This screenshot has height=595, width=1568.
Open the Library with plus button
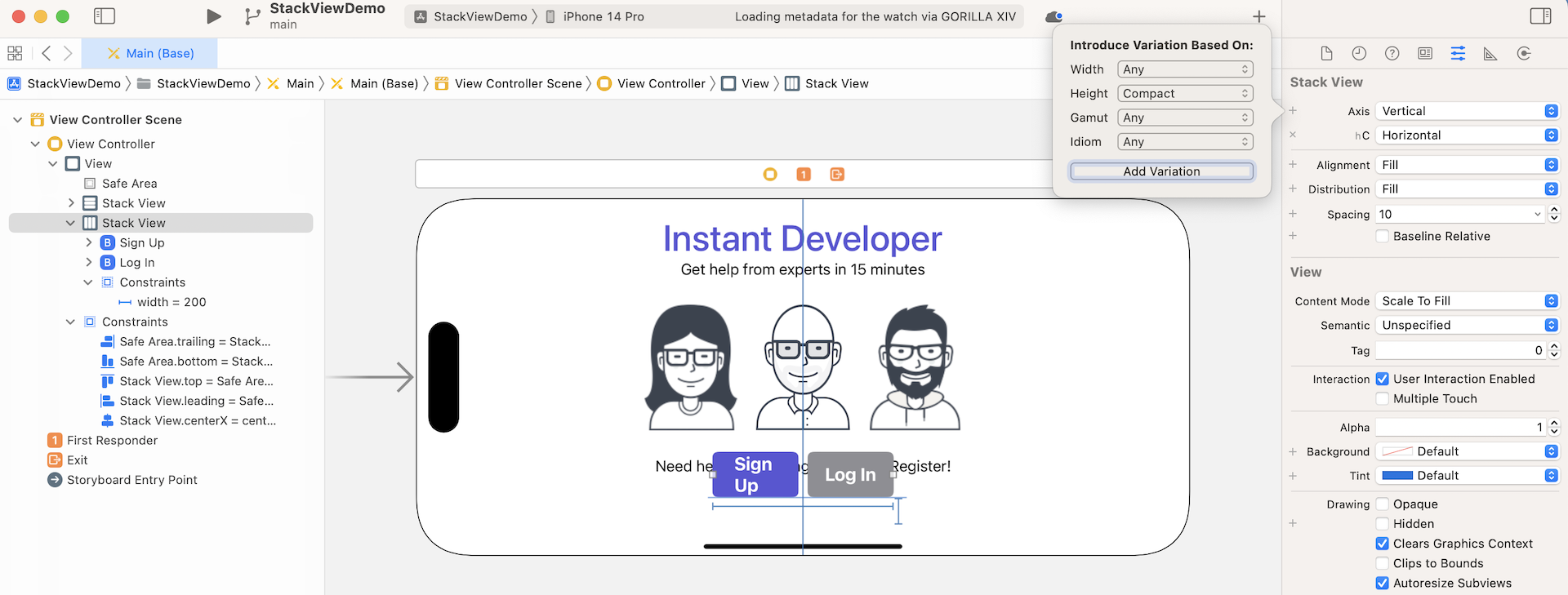(1258, 16)
